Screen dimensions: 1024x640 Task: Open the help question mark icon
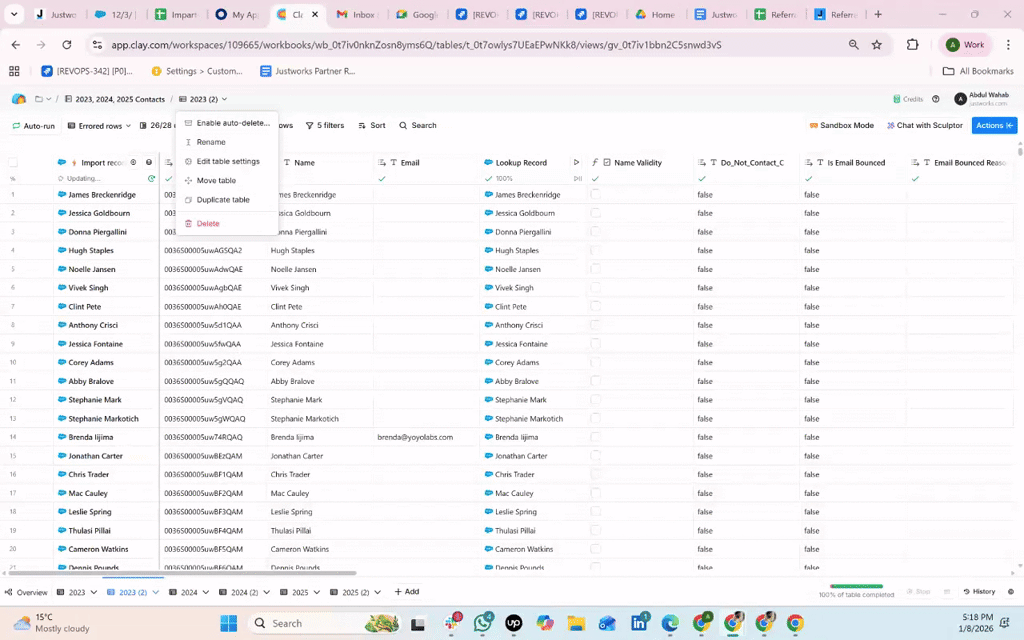click(936, 99)
